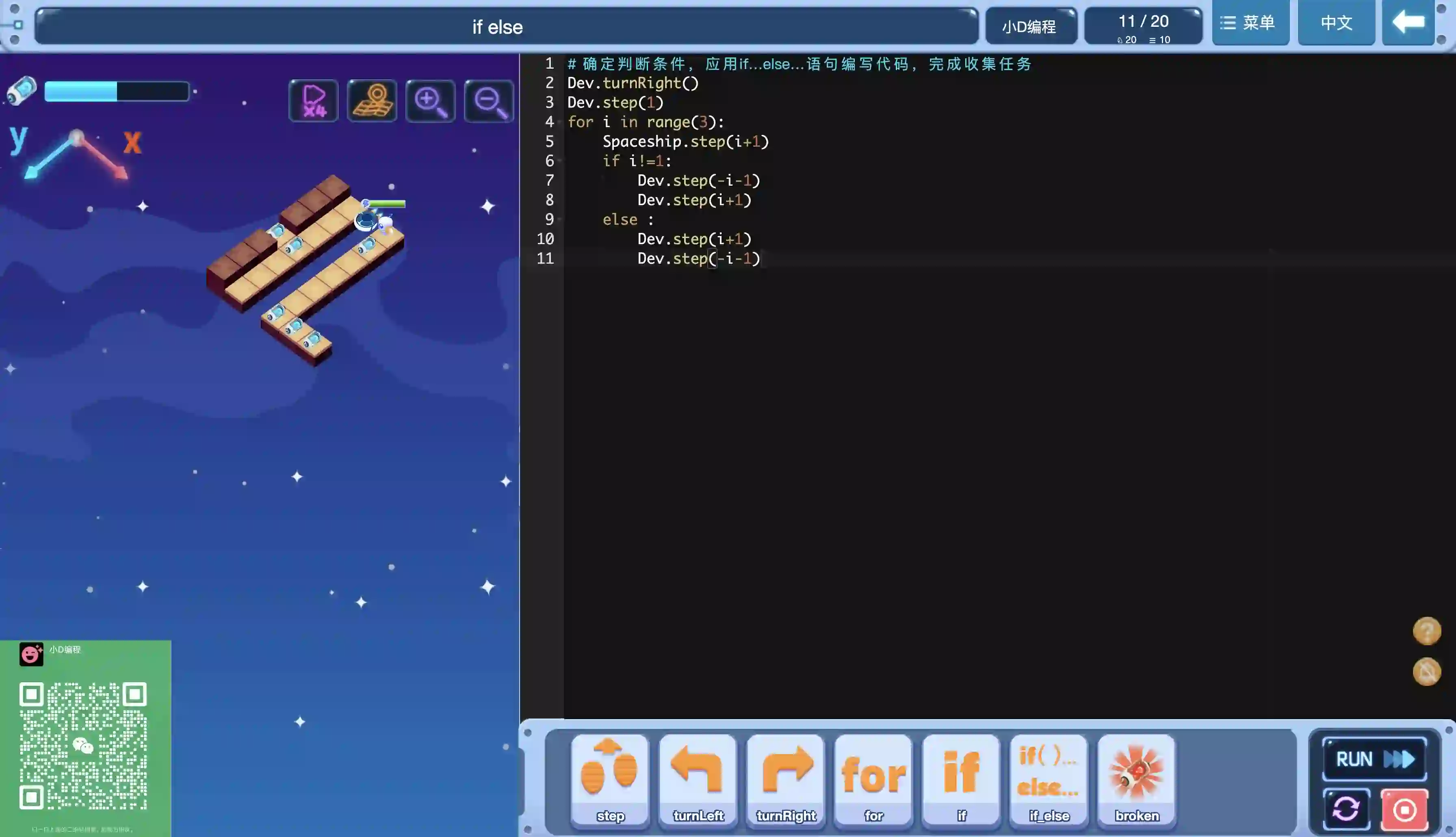Image resolution: width=1456 pixels, height=837 pixels.
Task: Open the 小D编程 tab
Action: coord(1030,26)
